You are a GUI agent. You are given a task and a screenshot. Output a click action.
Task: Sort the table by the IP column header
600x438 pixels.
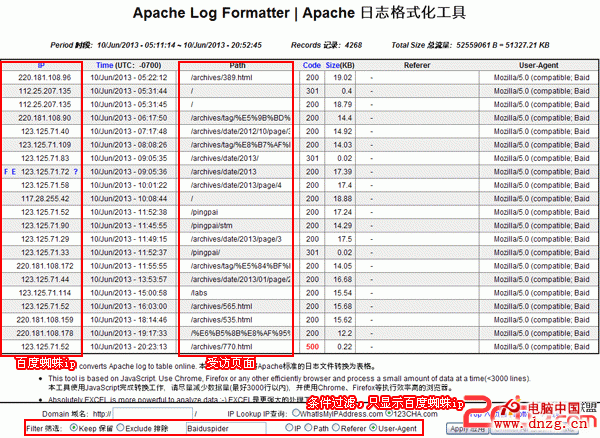pos(41,65)
